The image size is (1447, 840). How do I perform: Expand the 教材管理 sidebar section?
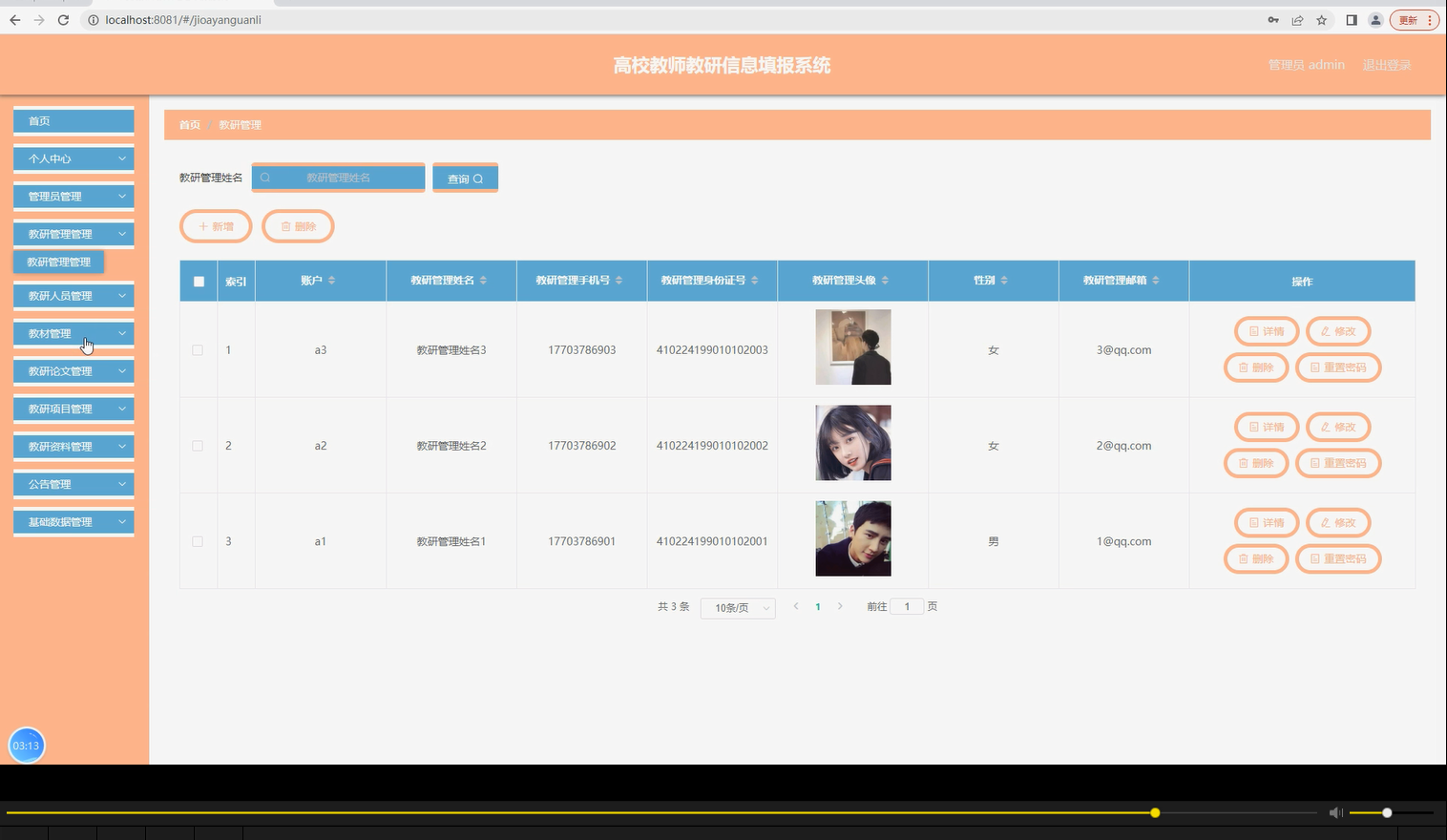tap(73, 333)
